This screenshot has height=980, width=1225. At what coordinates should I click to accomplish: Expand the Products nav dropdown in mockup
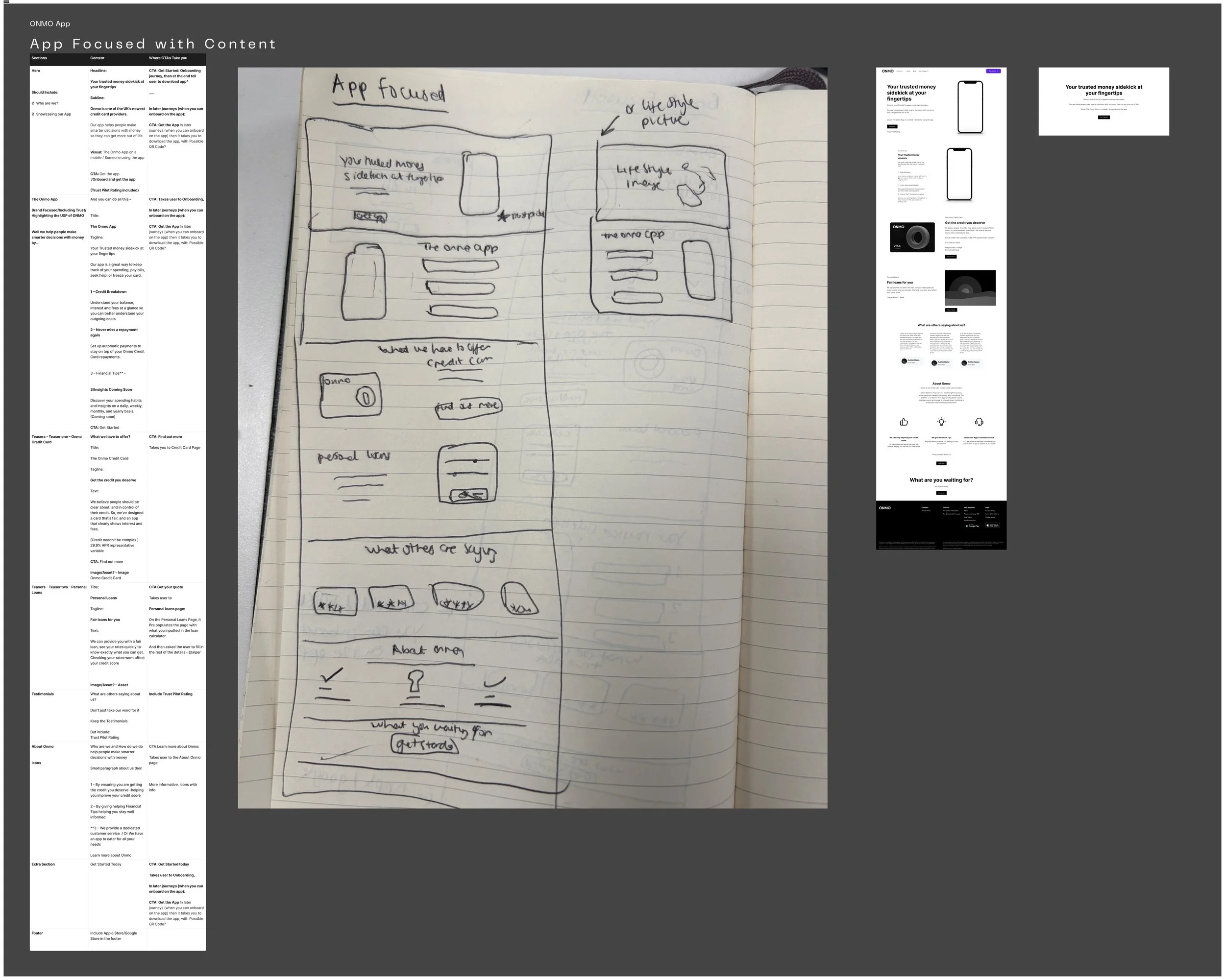[900, 71]
